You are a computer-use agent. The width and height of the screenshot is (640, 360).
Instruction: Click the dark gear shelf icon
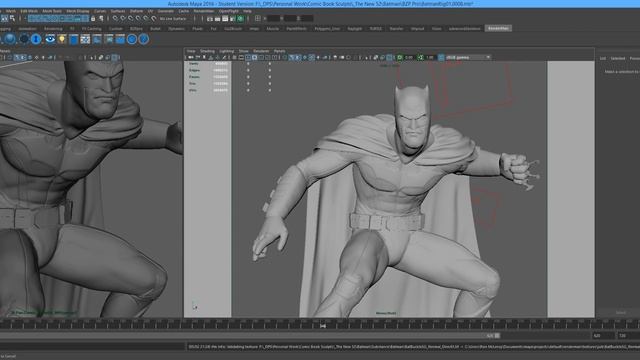(24, 39)
